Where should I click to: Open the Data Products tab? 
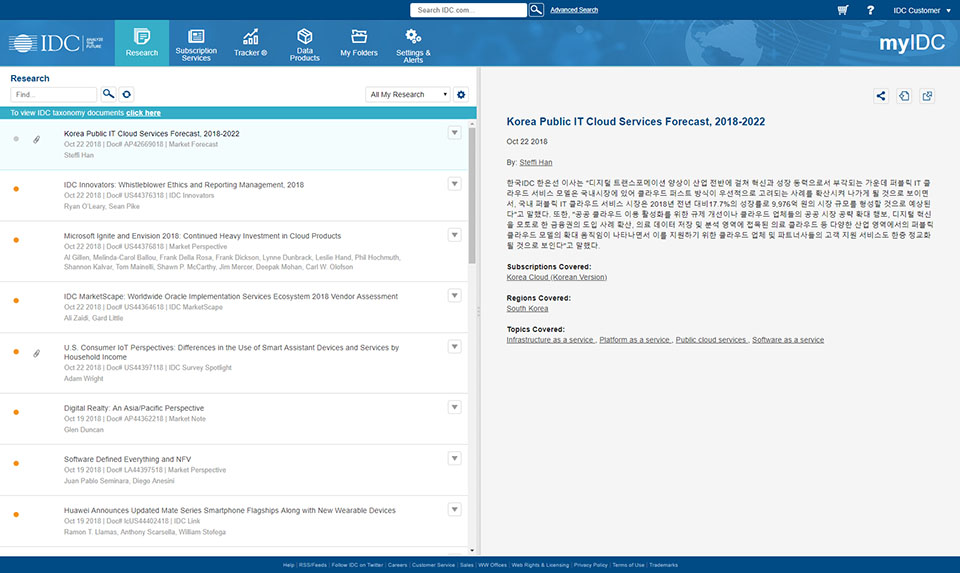pyautogui.click(x=304, y=44)
